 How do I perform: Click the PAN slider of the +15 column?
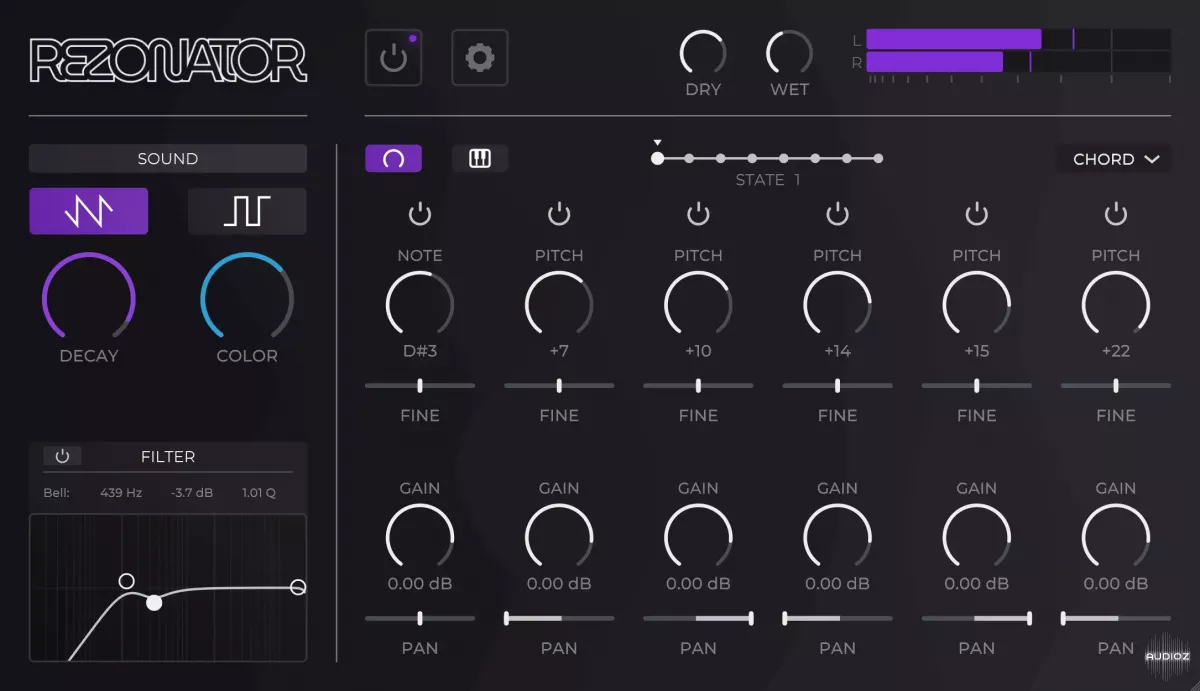pos(976,618)
